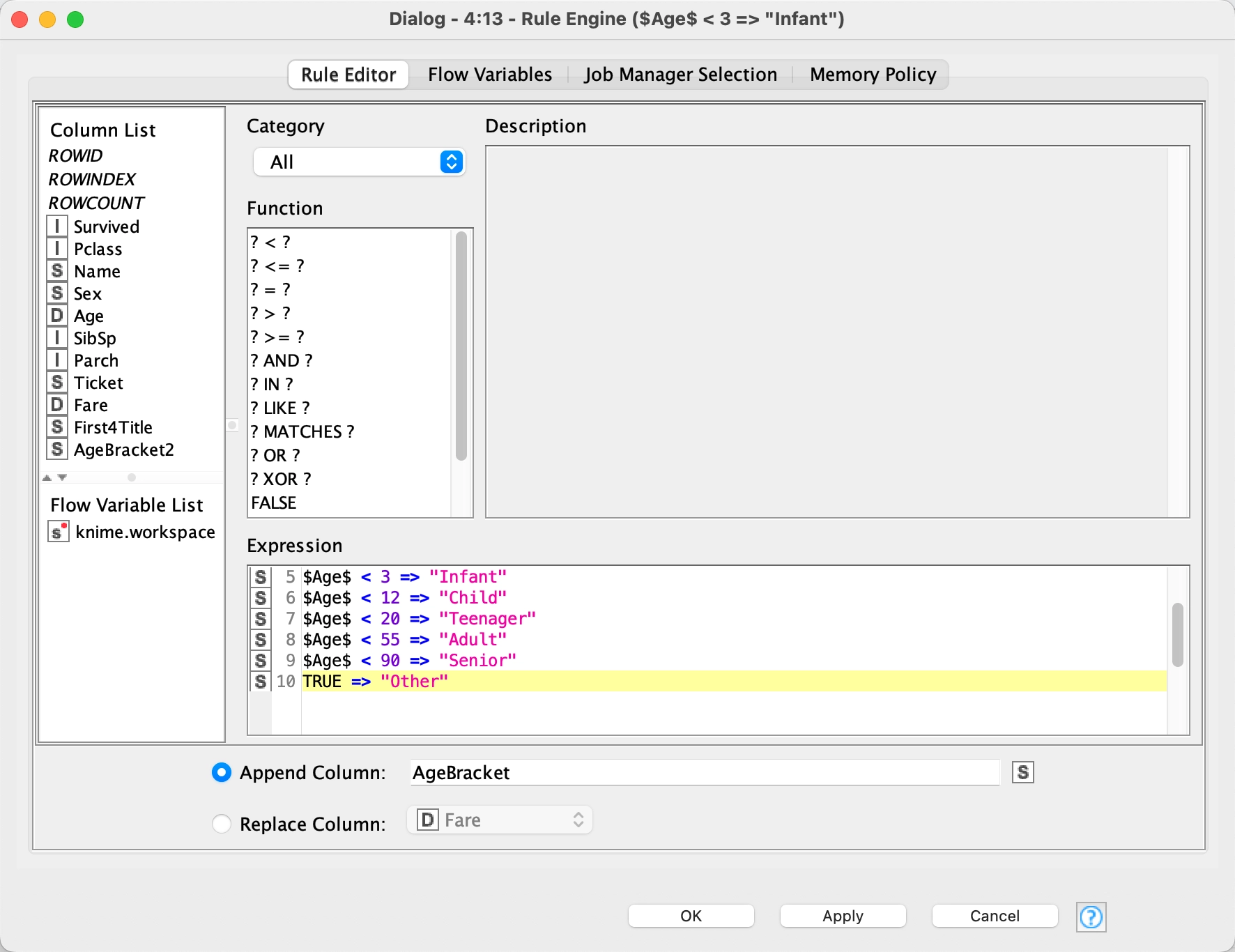1235x952 pixels.
Task: Click the Apply button
Action: pyautogui.click(x=843, y=916)
